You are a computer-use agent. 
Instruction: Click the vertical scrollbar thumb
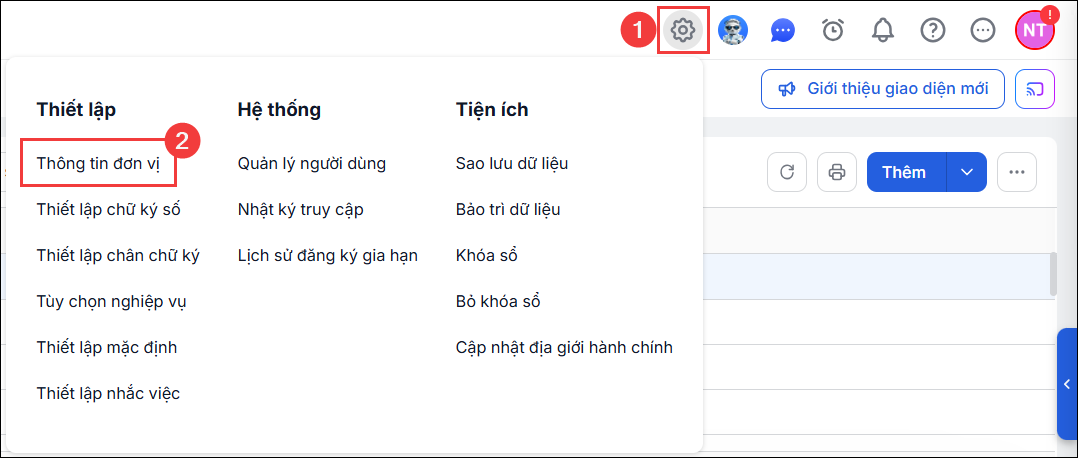(x=1053, y=274)
